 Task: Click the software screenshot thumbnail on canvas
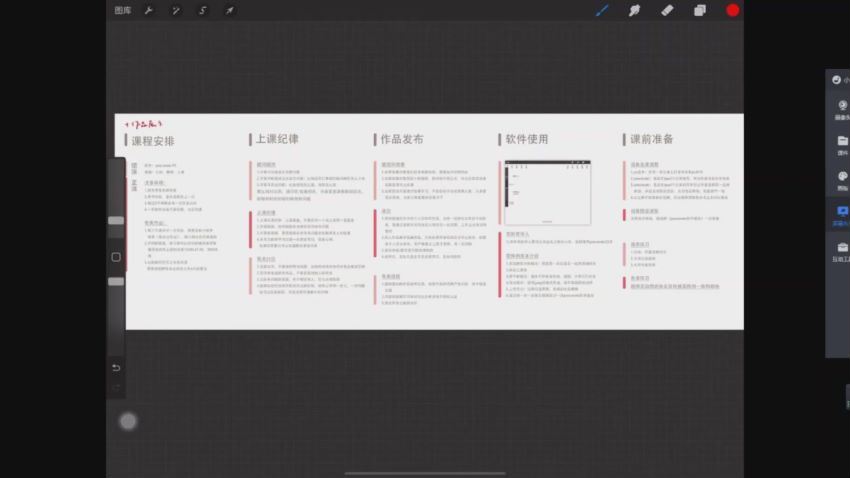[548, 192]
